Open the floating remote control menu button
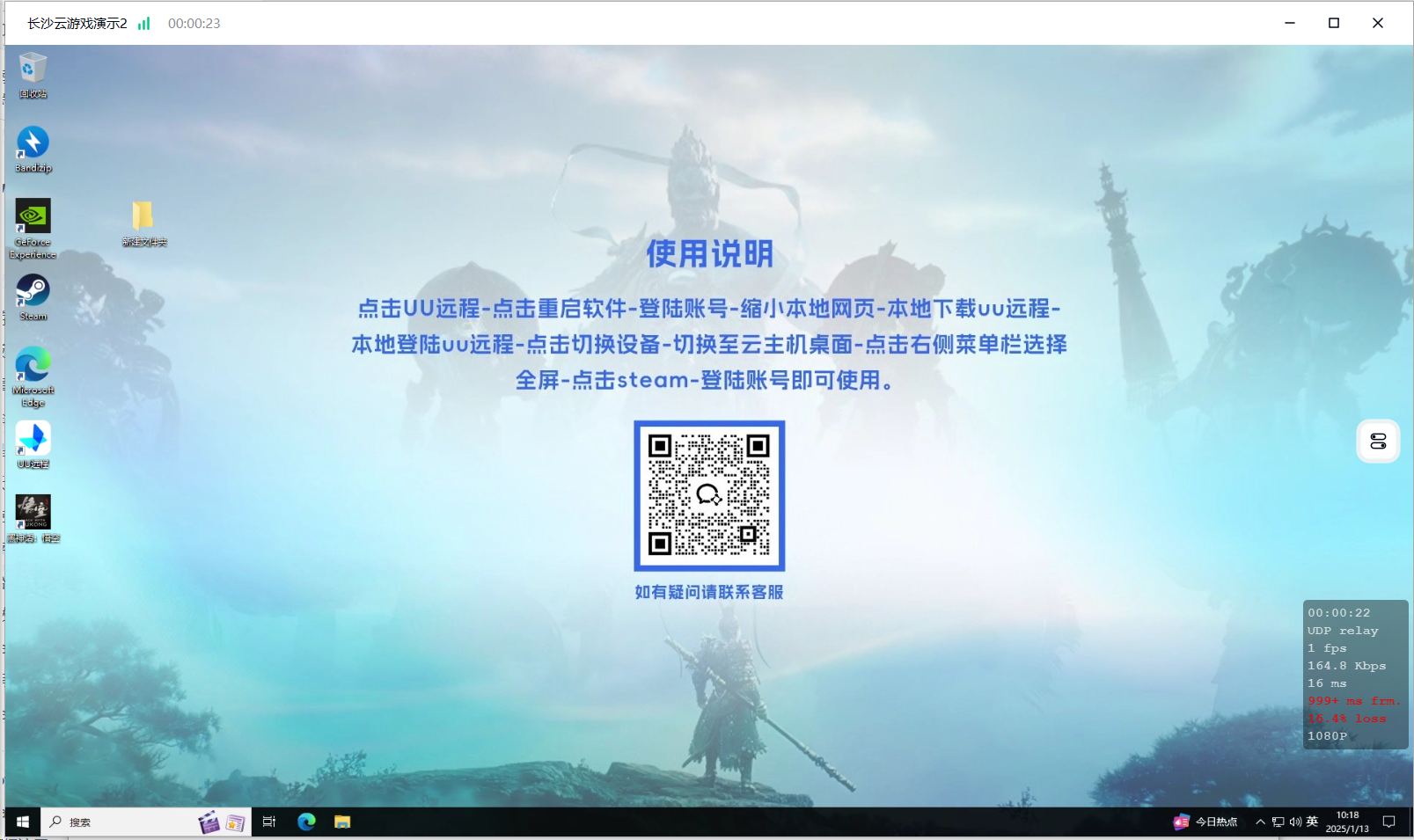Screen dimensions: 1414x840 [x=1378, y=442]
